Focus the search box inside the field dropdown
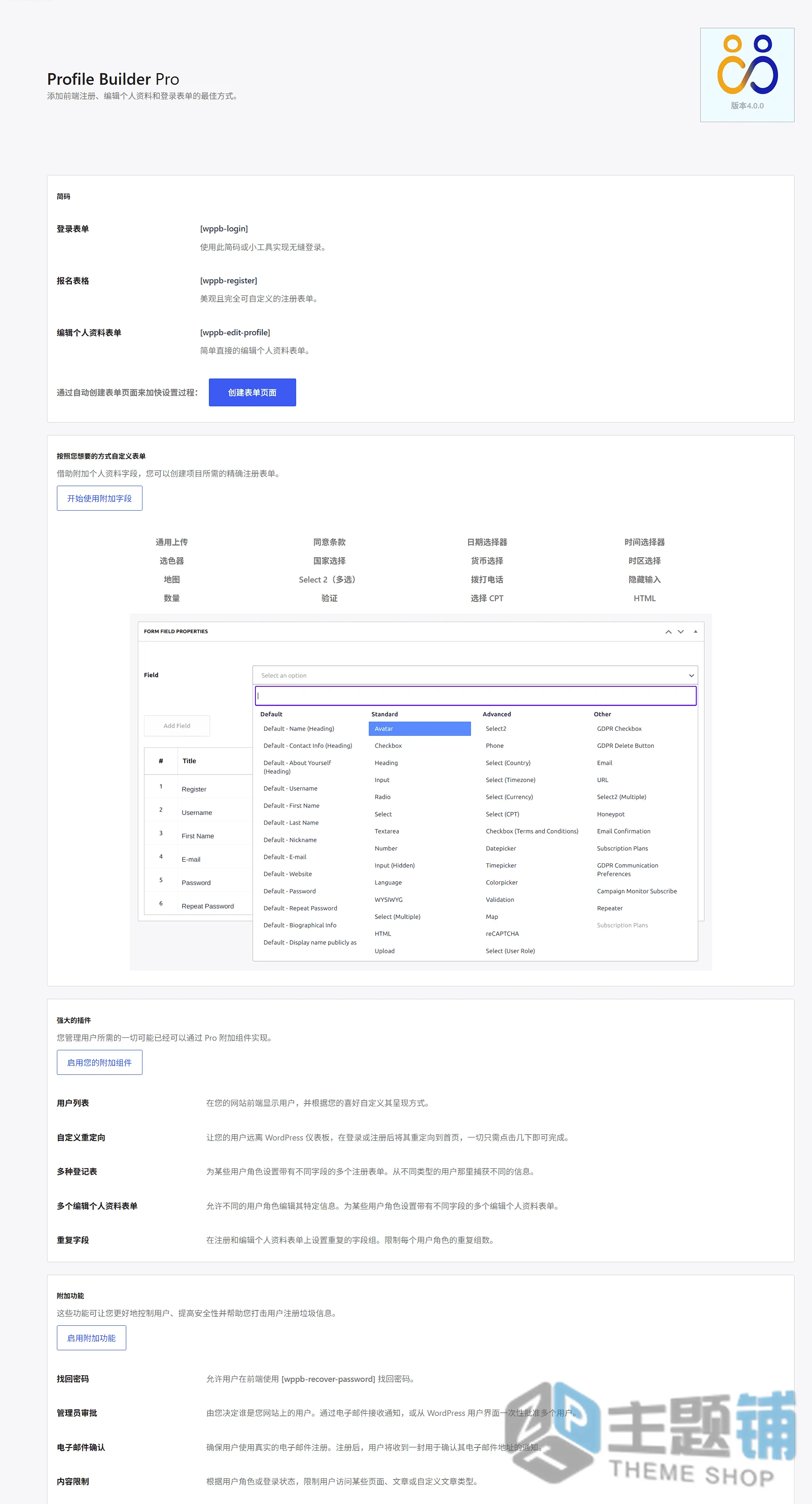The image size is (812, 1504). [x=475, y=695]
